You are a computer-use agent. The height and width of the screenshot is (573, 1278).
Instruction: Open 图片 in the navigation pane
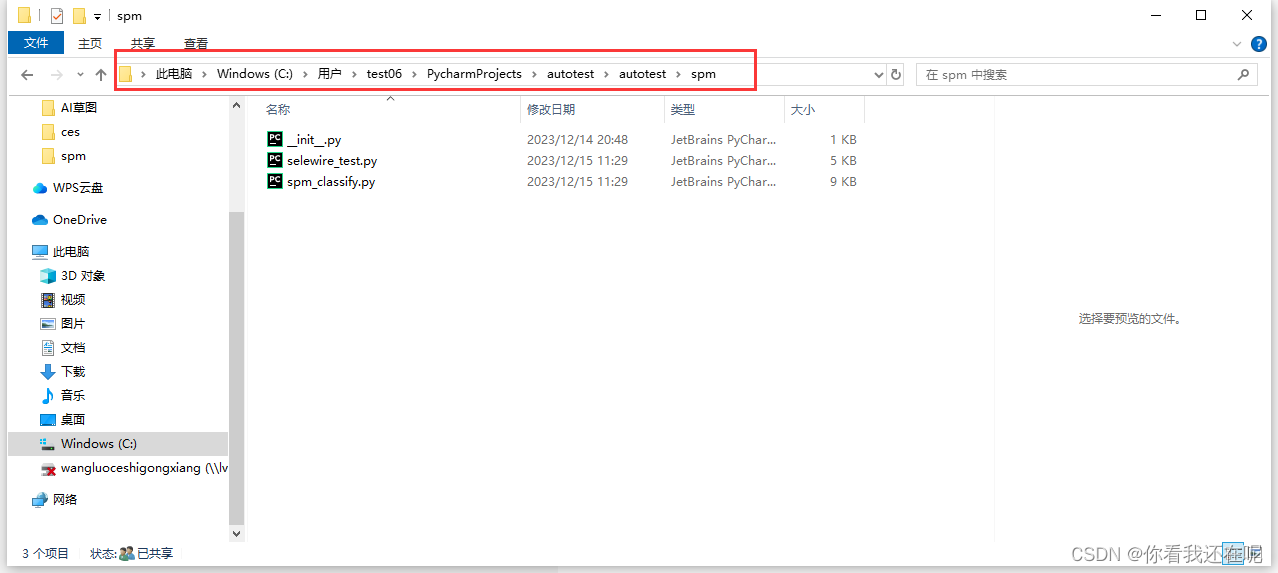73,324
